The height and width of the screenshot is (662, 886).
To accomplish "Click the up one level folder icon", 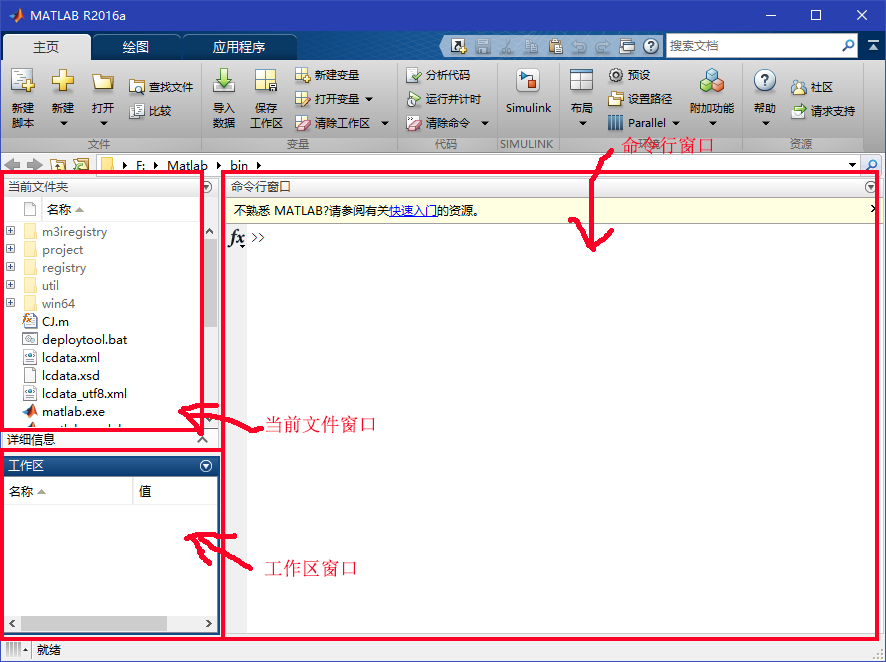I will tap(58, 165).
